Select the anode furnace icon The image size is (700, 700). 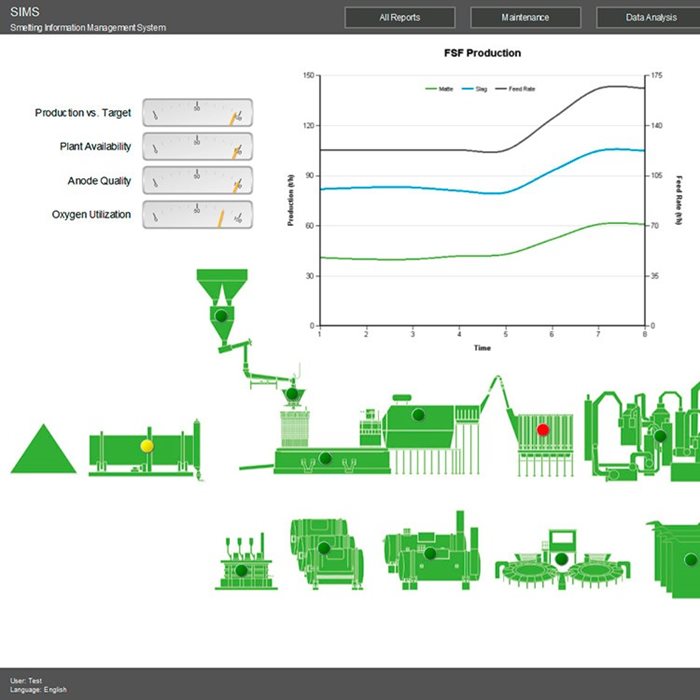tap(432, 551)
